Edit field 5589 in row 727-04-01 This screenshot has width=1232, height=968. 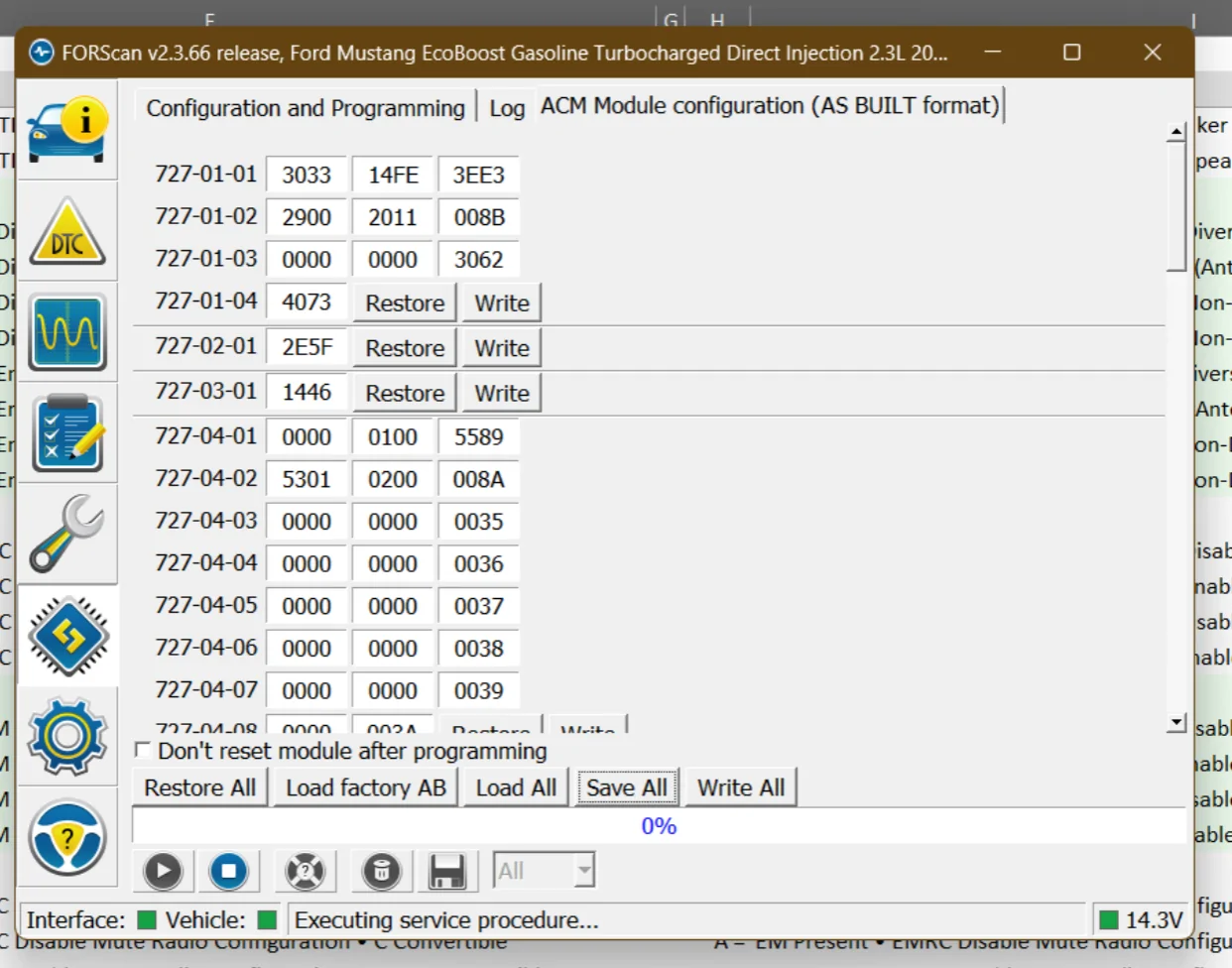[x=479, y=436]
